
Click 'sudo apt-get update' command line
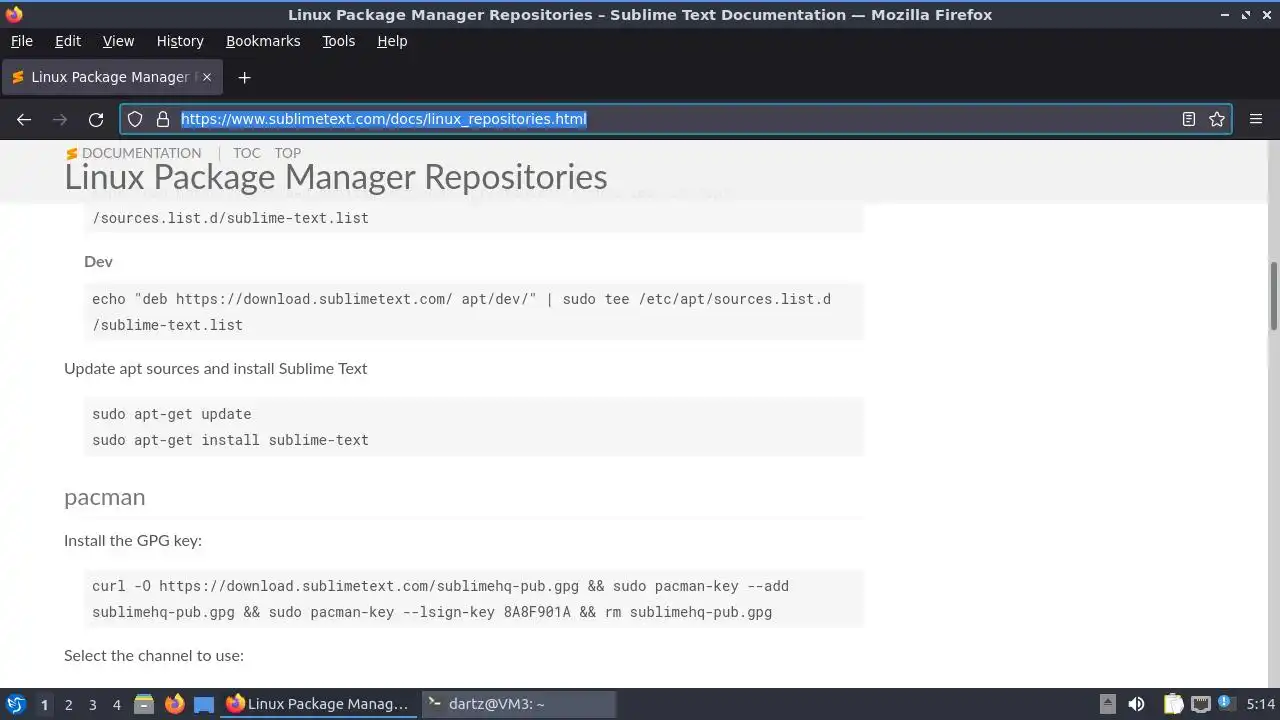[172, 414]
